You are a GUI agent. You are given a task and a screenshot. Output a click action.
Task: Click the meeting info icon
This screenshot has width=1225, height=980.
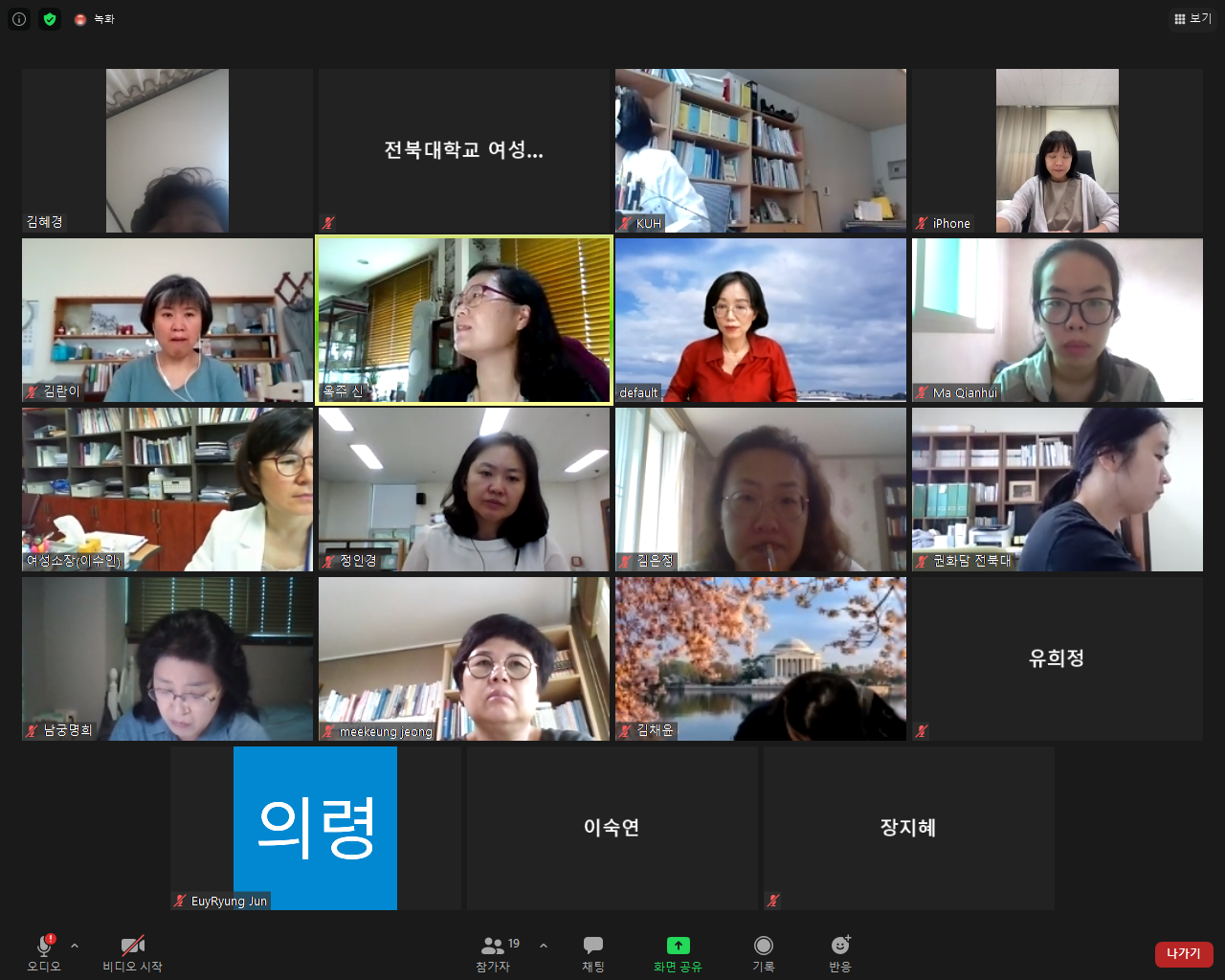(19, 19)
